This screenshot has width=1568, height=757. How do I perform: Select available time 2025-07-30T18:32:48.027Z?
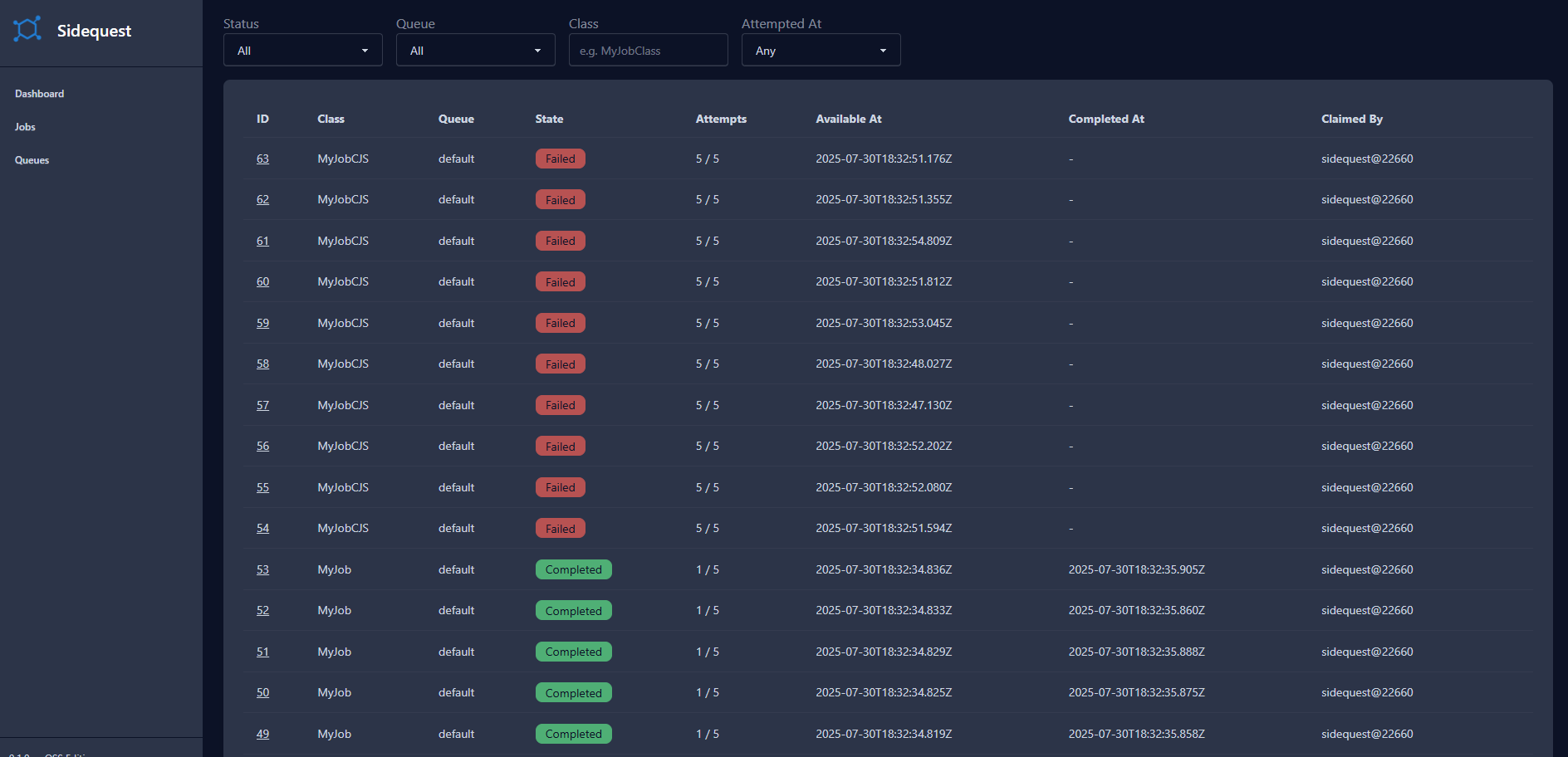coord(884,364)
